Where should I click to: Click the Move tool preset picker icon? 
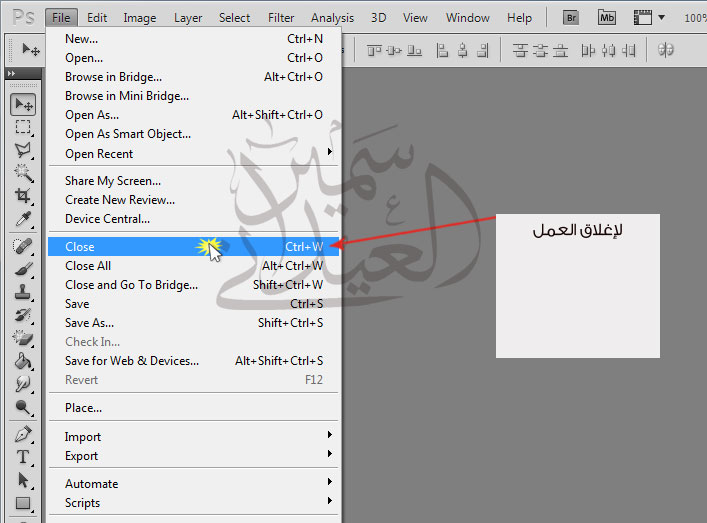click(x=31, y=50)
